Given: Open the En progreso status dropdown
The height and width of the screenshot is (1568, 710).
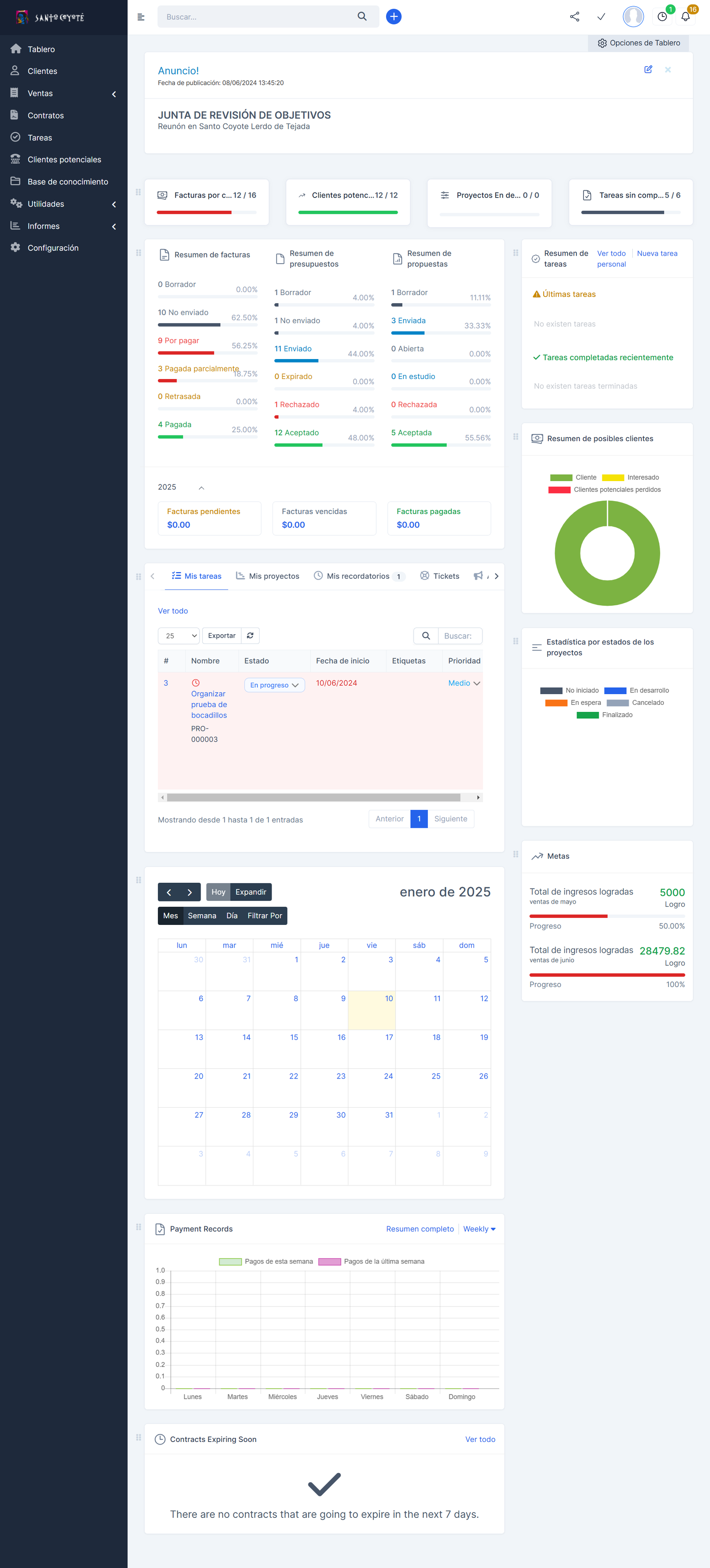Looking at the screenshot, I should [x=274, y=685].
